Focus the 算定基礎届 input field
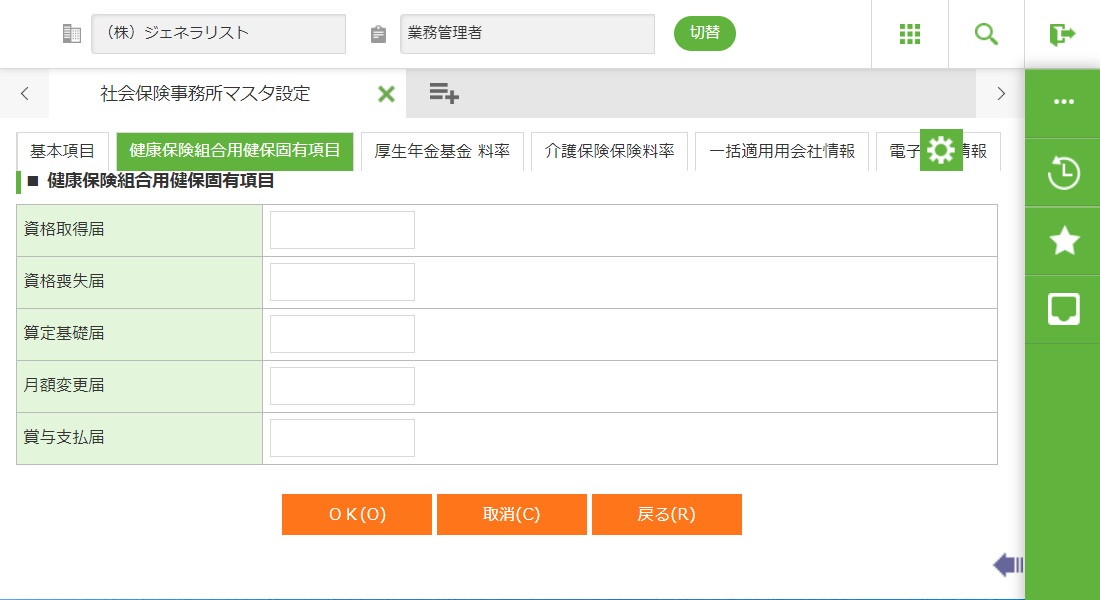Viewport: 1100px width, 600px height. [342, 334]
